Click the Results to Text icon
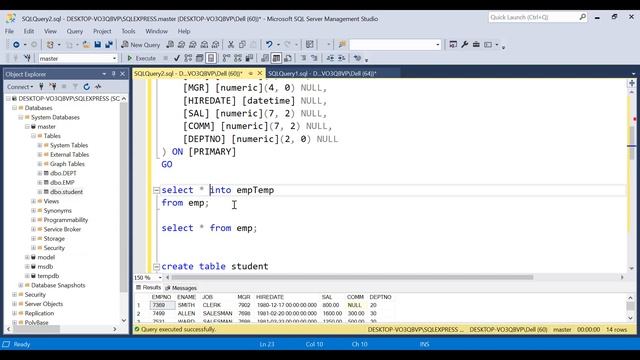640x360 pixels. pos(265,58)
